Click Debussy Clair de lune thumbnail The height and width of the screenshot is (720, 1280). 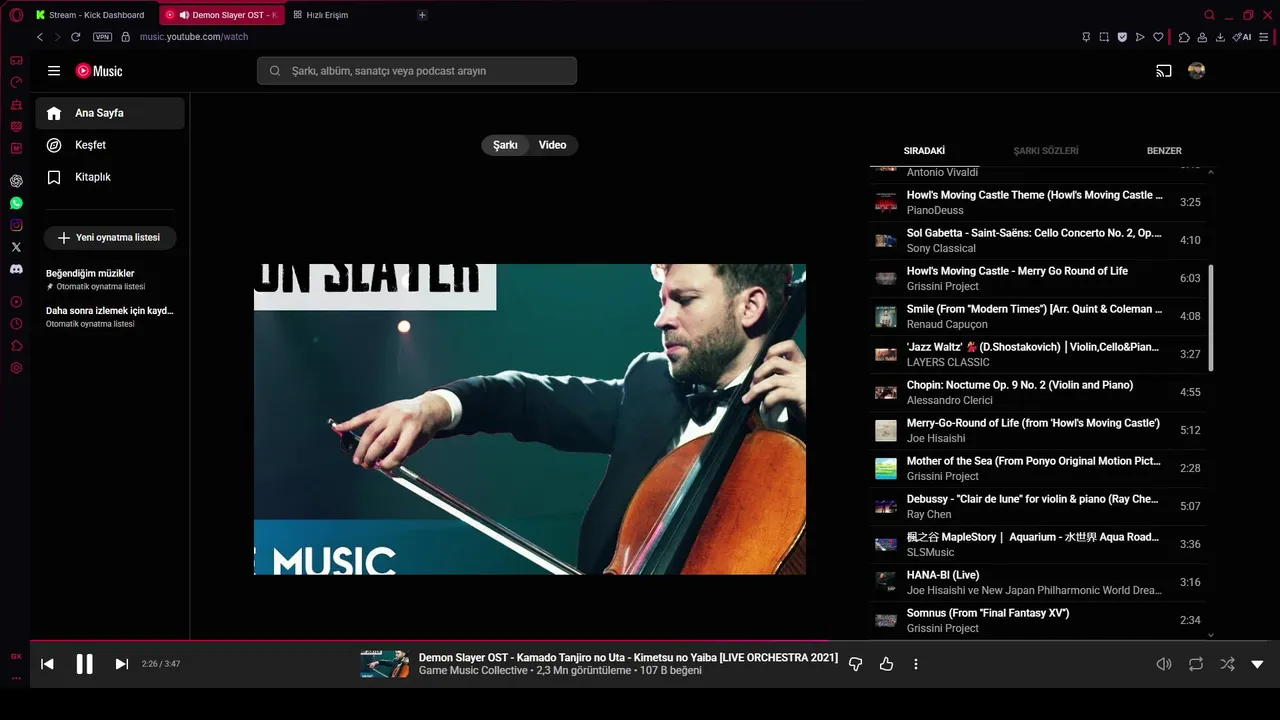pyautogui.click(x=886, y=507)
